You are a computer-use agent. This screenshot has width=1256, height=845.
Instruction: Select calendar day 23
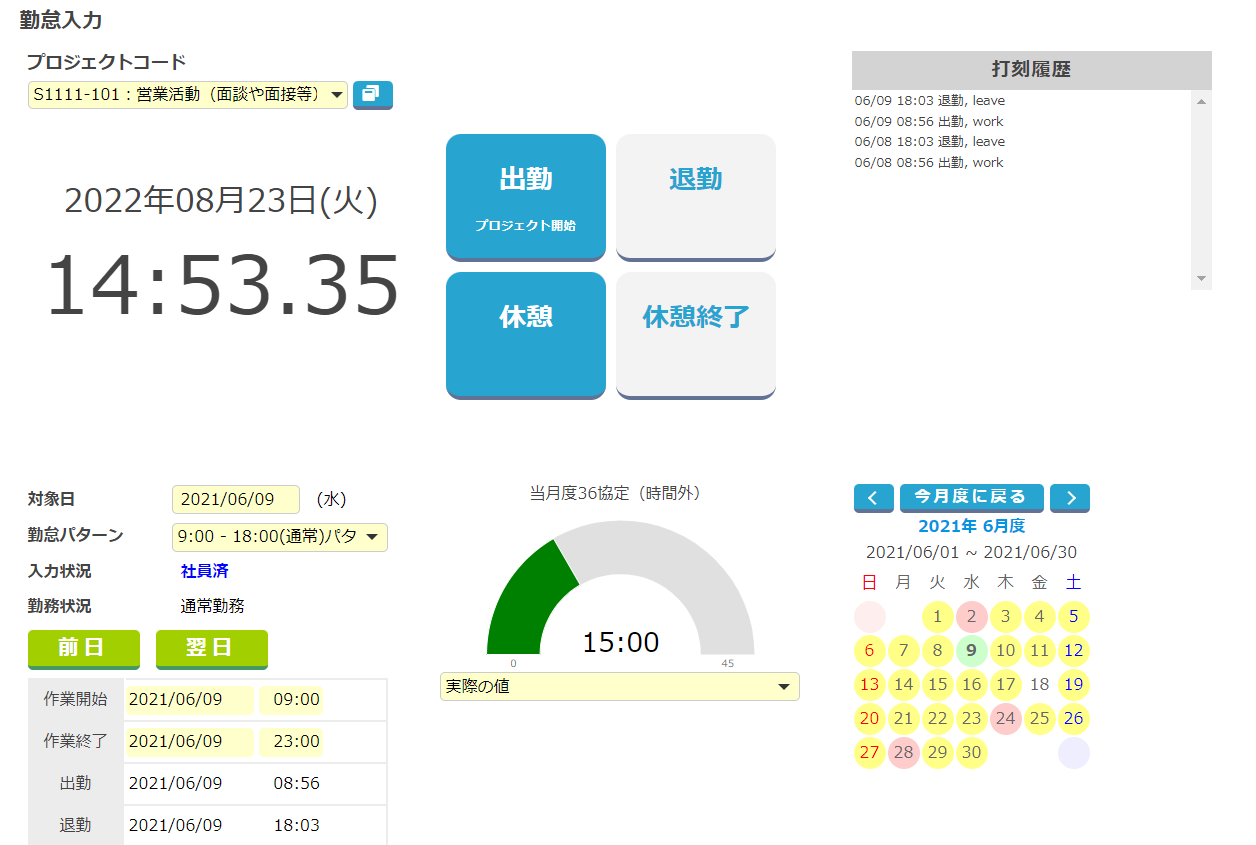click(x=972, y=719)
